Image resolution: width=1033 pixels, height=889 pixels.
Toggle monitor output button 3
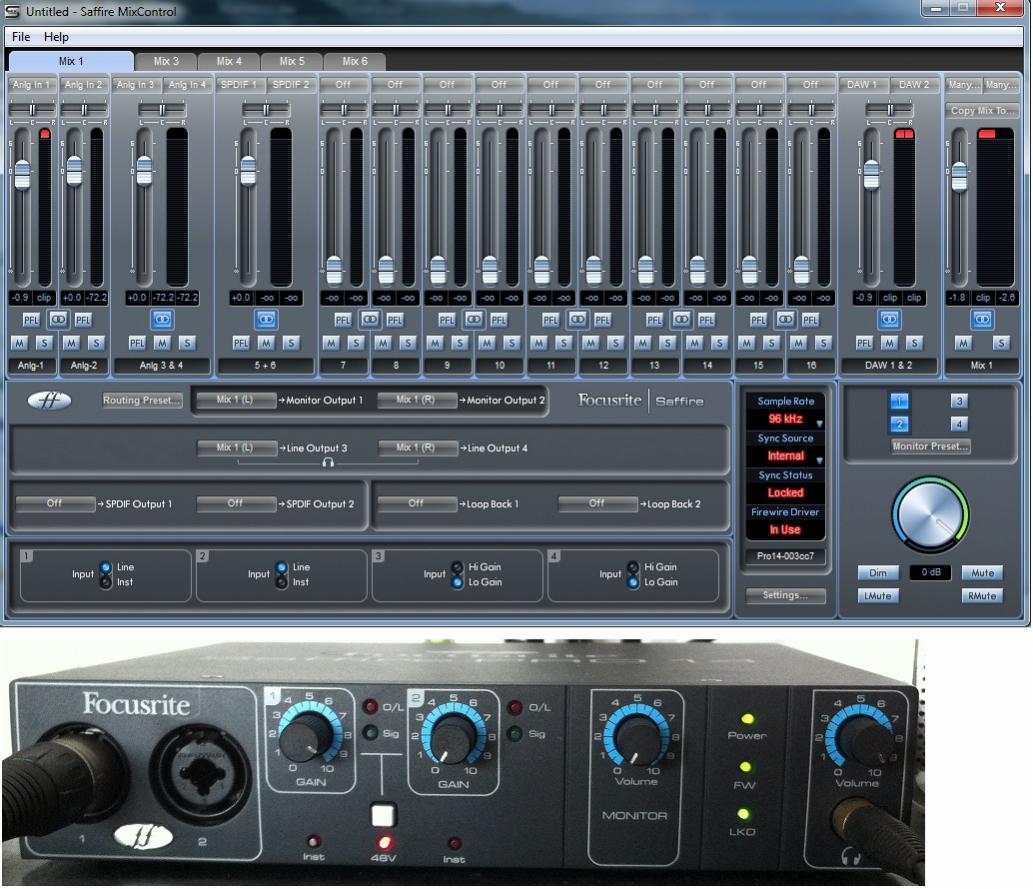959,401
